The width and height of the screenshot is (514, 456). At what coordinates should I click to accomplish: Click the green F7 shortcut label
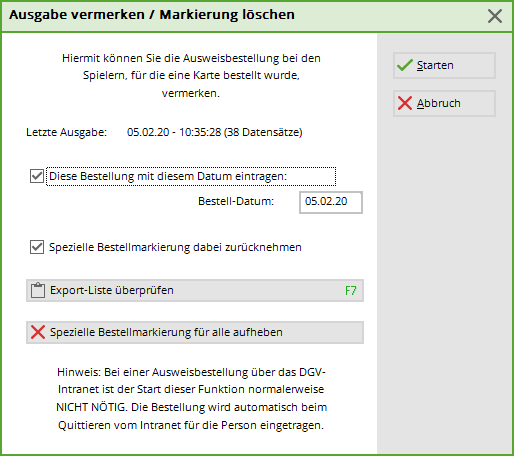[x=351, y=291]
